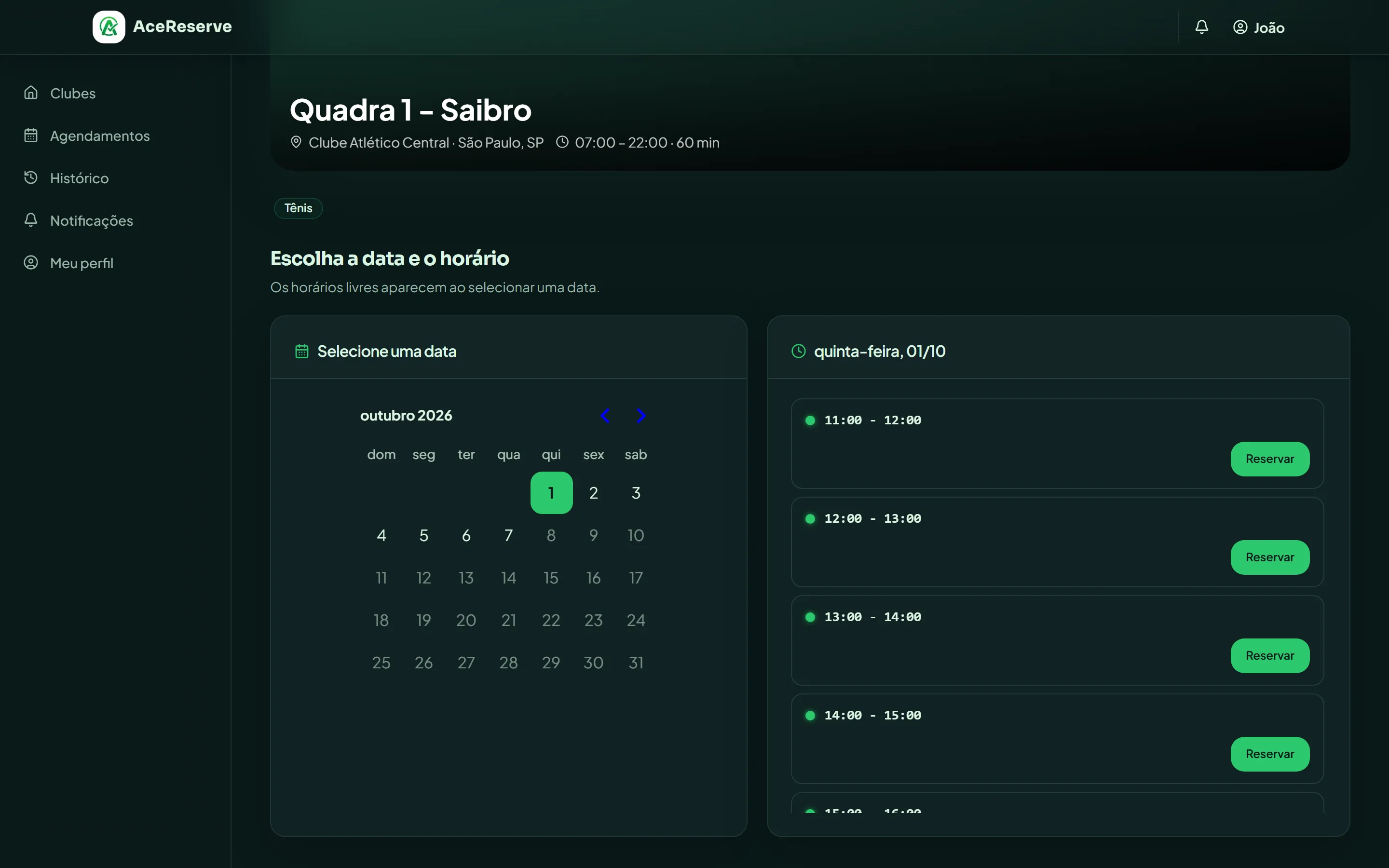This screenshot has height=868, width=1389.
Task: Click the Notificações bell icon in sidebar
Action: point(31,220)
